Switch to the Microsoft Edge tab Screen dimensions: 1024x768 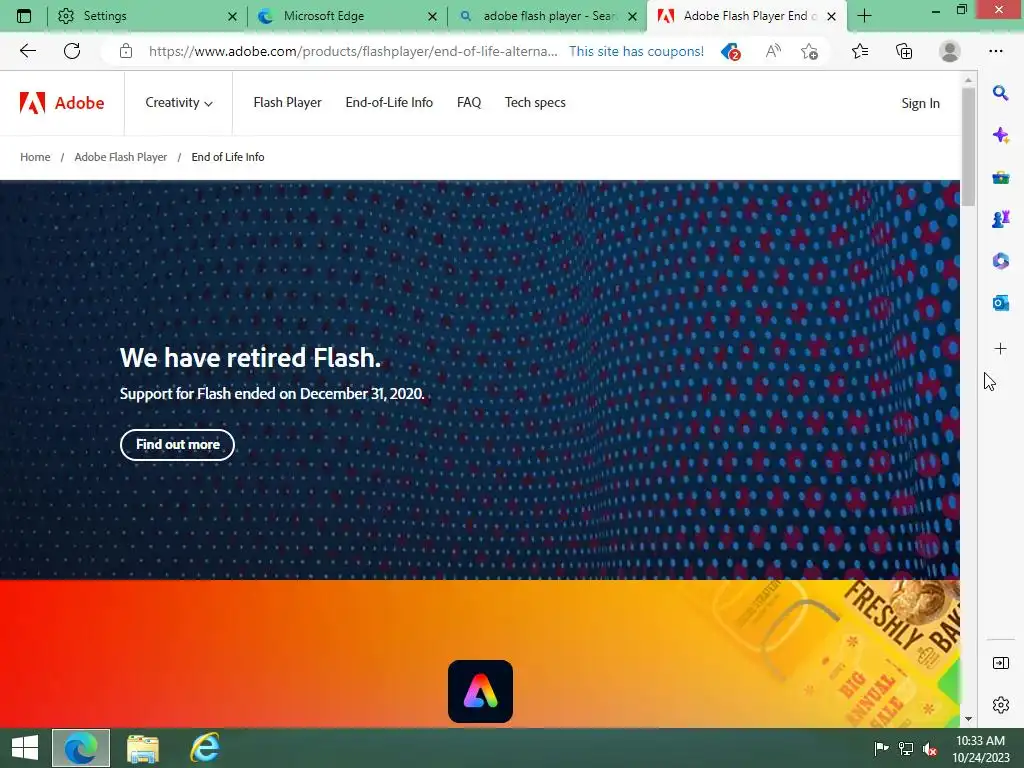[x=346, y=16]
